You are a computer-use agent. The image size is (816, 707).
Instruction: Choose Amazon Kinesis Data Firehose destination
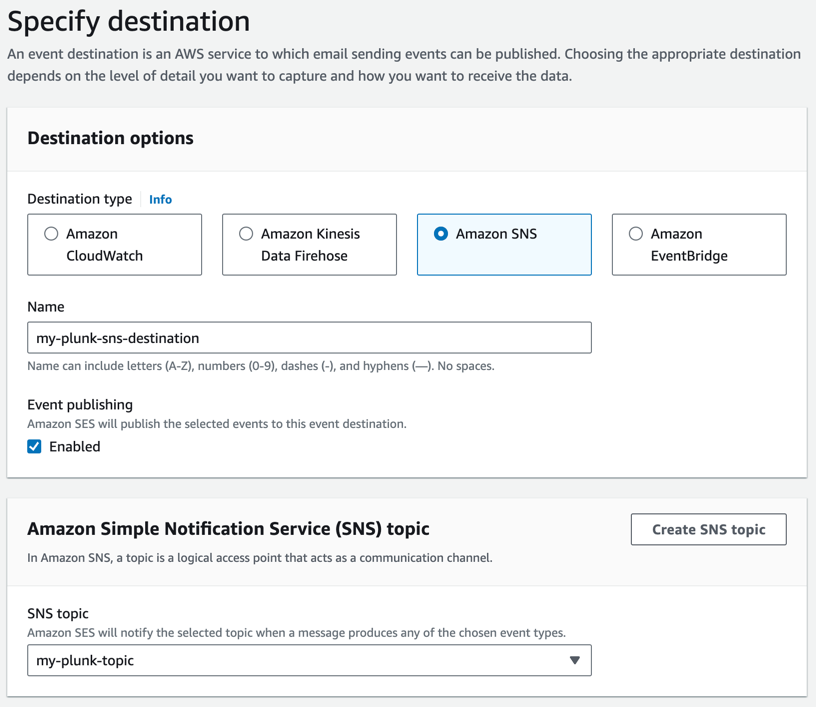pyautogui.click(x=246, y=234)
